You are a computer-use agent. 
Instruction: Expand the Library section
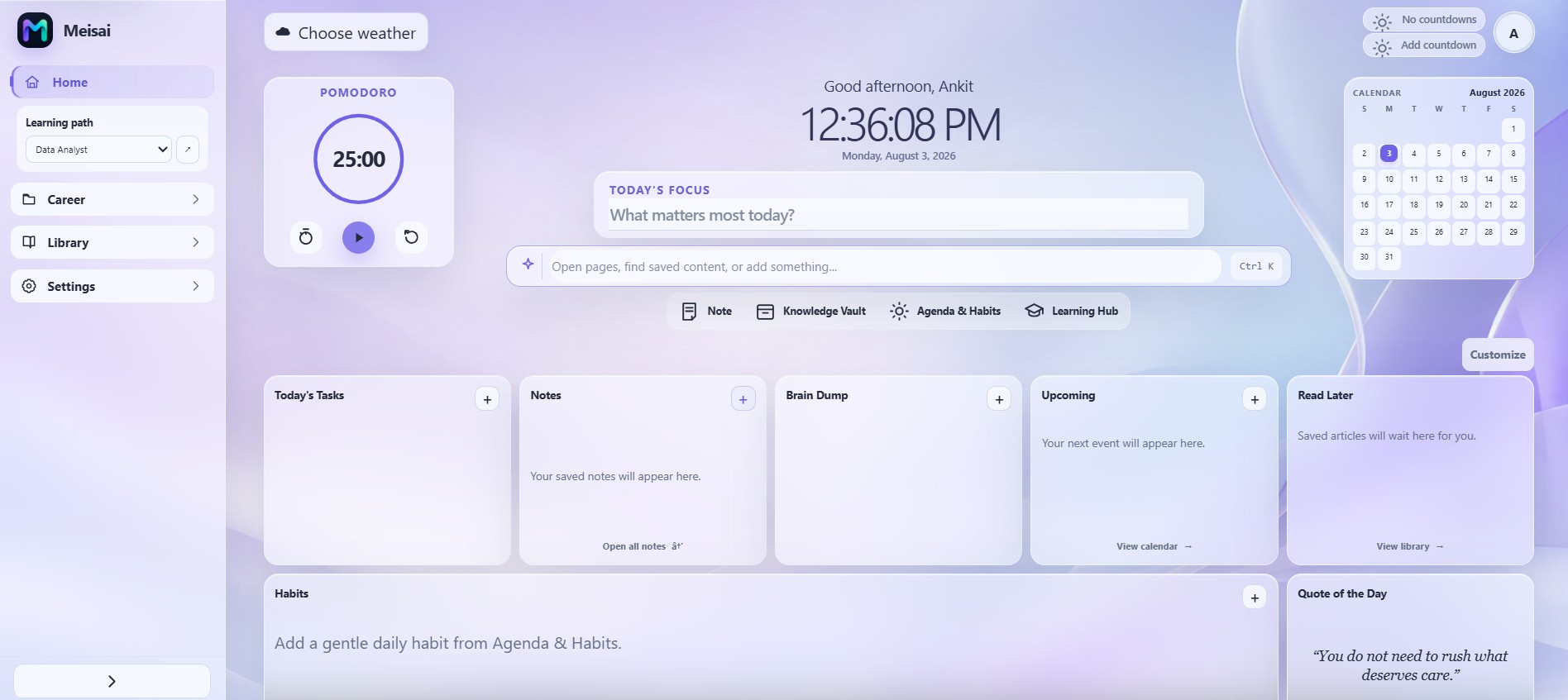[x=112, y=242]
